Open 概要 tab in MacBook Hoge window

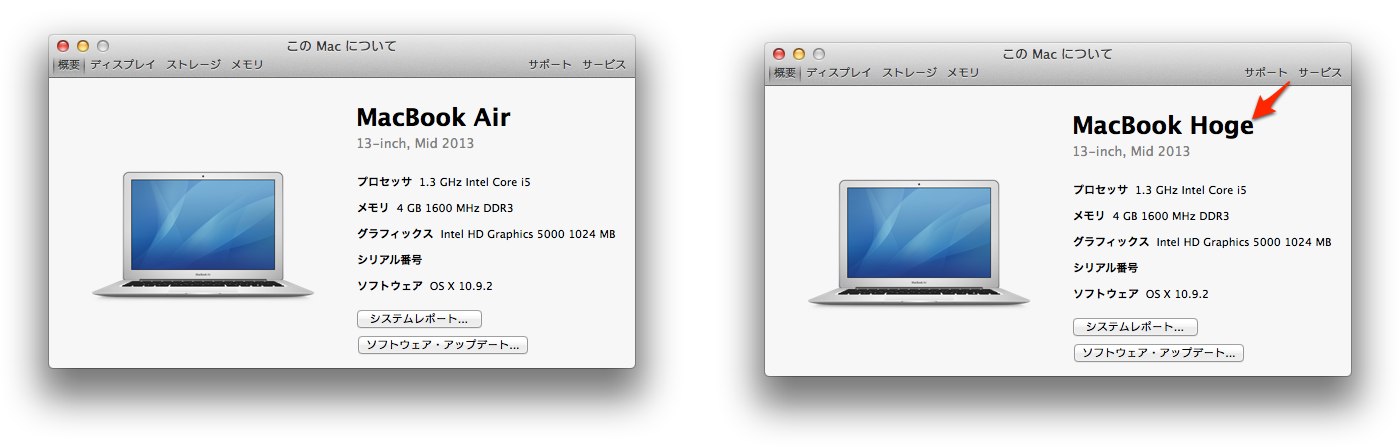pos(785,72)
